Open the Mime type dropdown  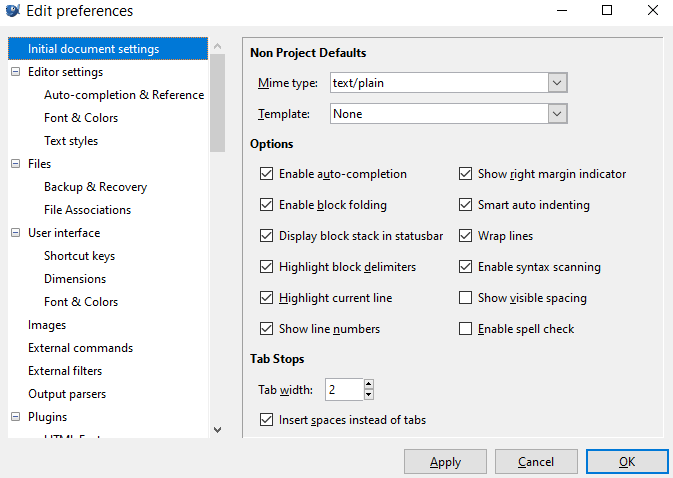tap(558, 83)
